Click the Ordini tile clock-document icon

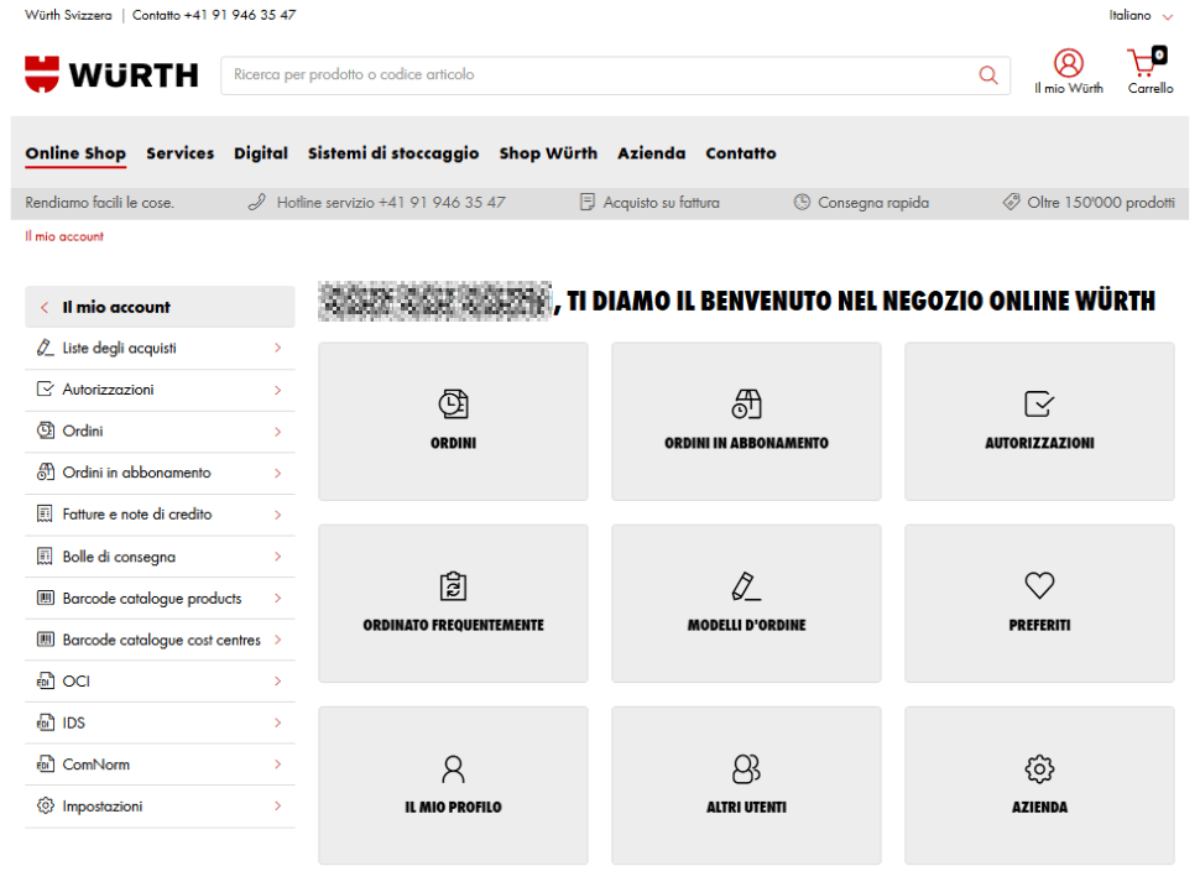click(453, 403)
